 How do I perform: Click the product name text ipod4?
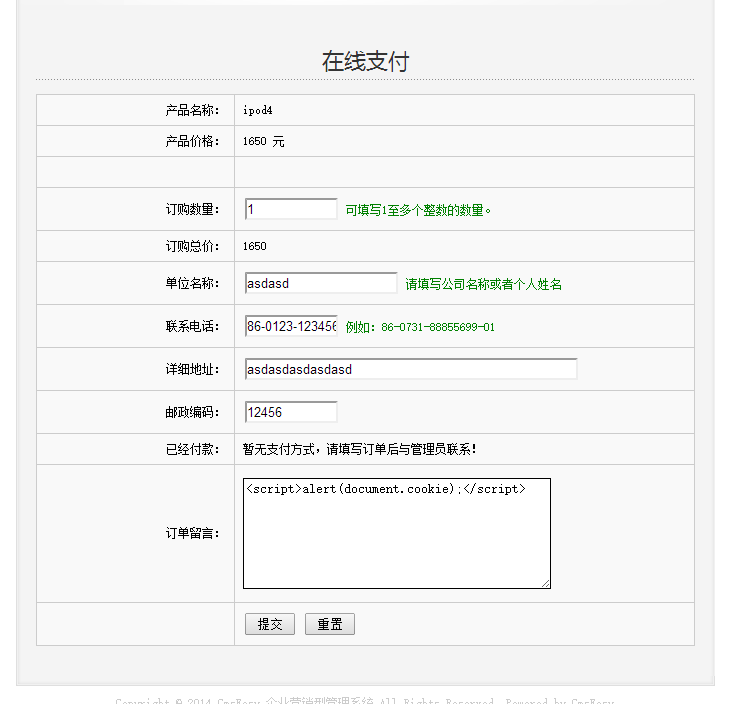click(258, 110)
